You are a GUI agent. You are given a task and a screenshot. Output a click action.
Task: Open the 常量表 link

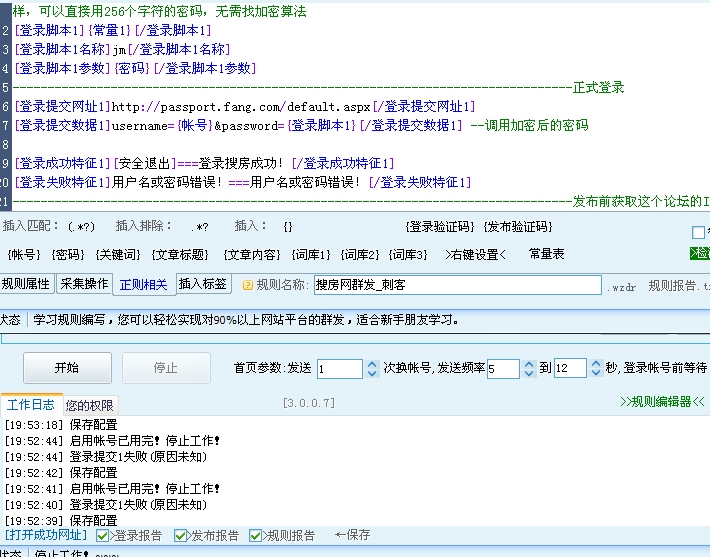(x=547, y=254)
